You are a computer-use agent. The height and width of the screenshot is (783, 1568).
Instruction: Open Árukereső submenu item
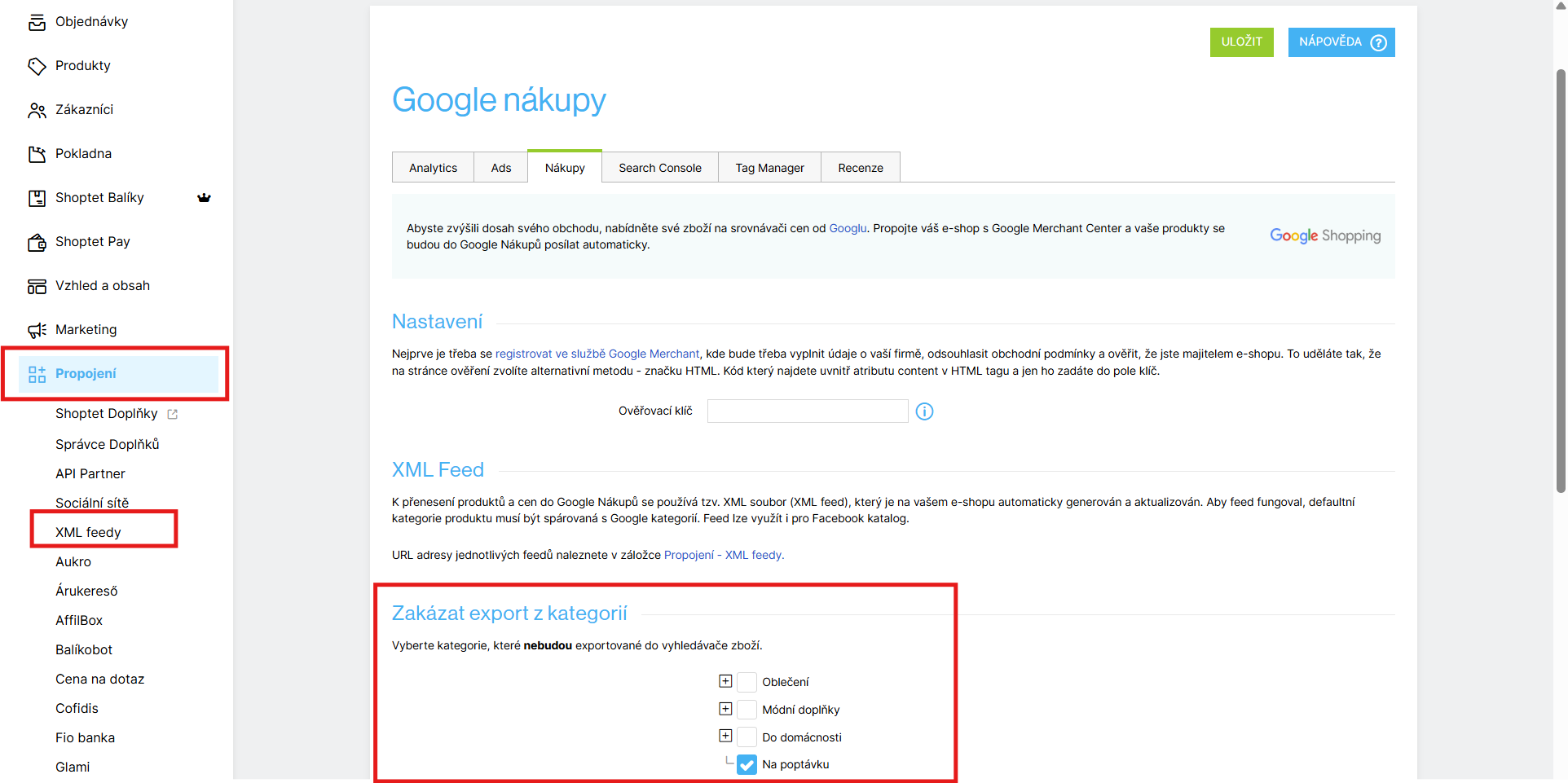(86, 592)
